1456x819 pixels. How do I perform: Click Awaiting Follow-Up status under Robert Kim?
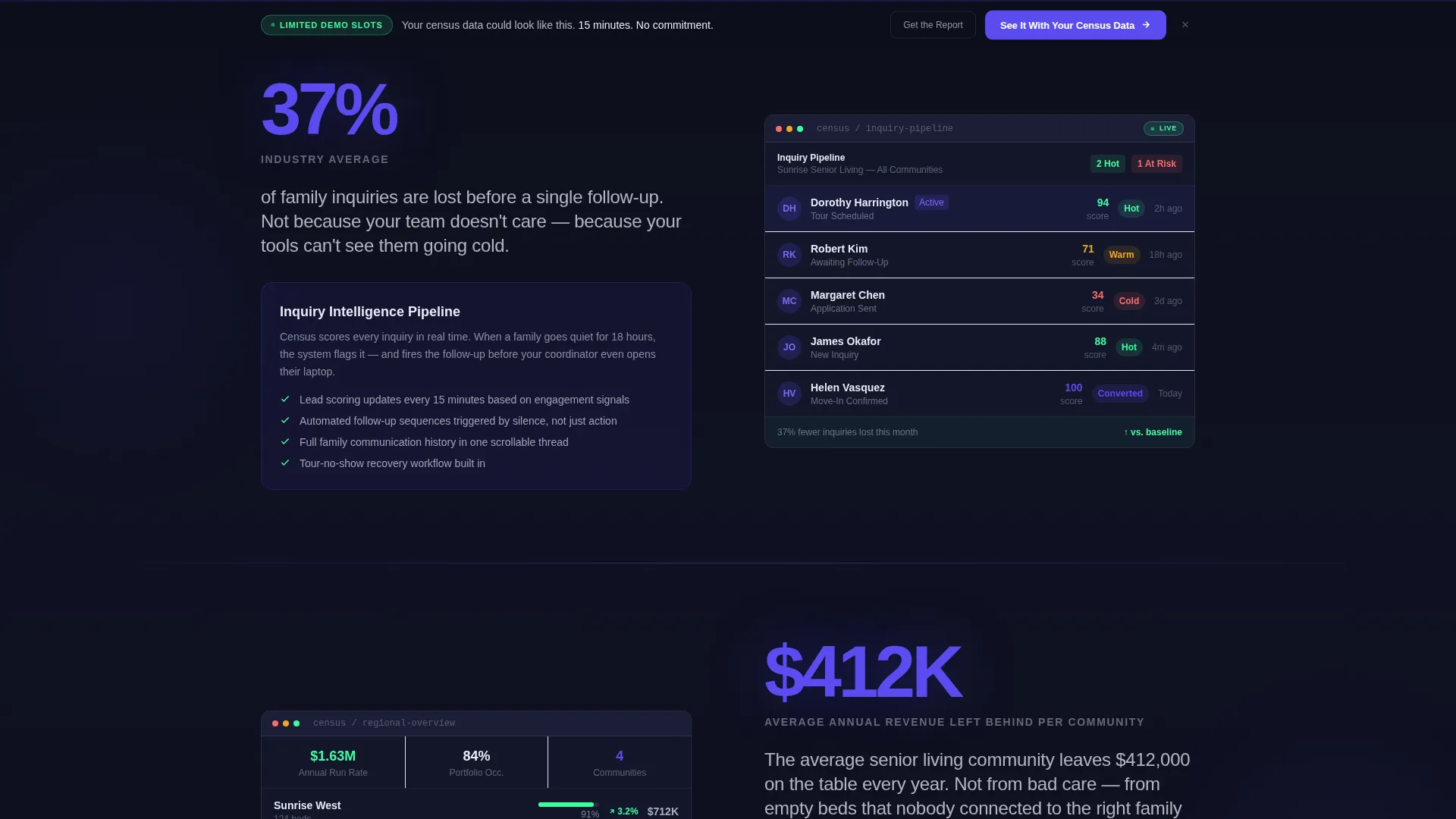pos(849,262)
